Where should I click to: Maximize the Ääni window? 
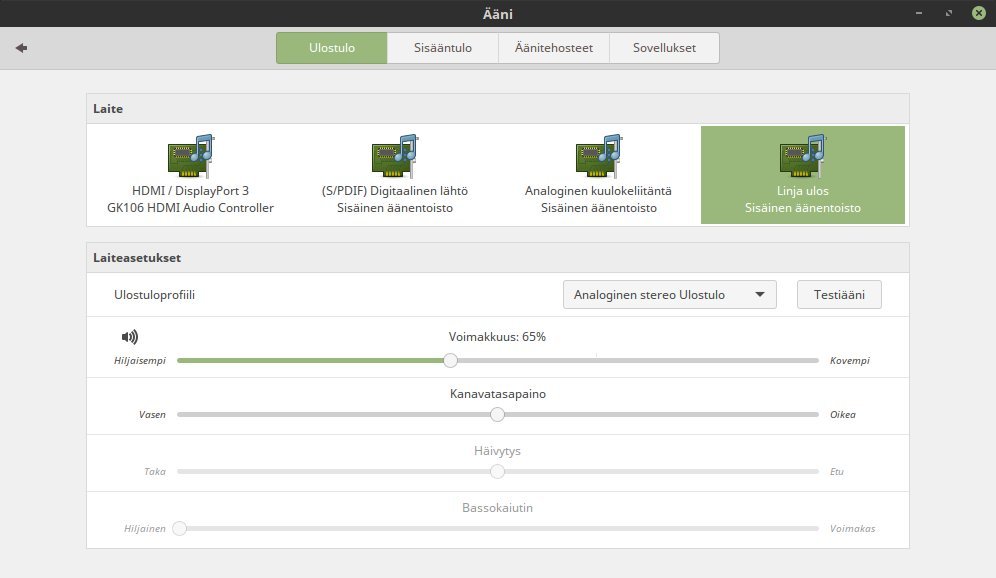948,14
